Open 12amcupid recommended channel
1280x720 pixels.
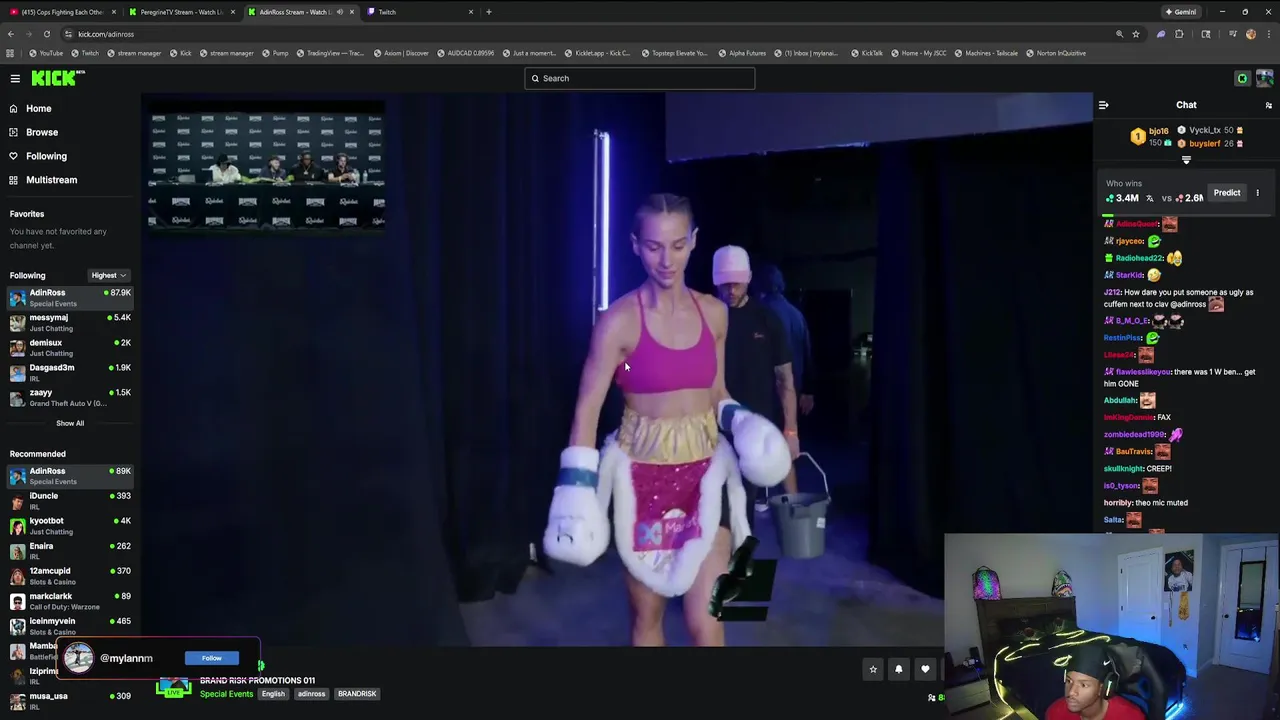(x=70, y=575)
